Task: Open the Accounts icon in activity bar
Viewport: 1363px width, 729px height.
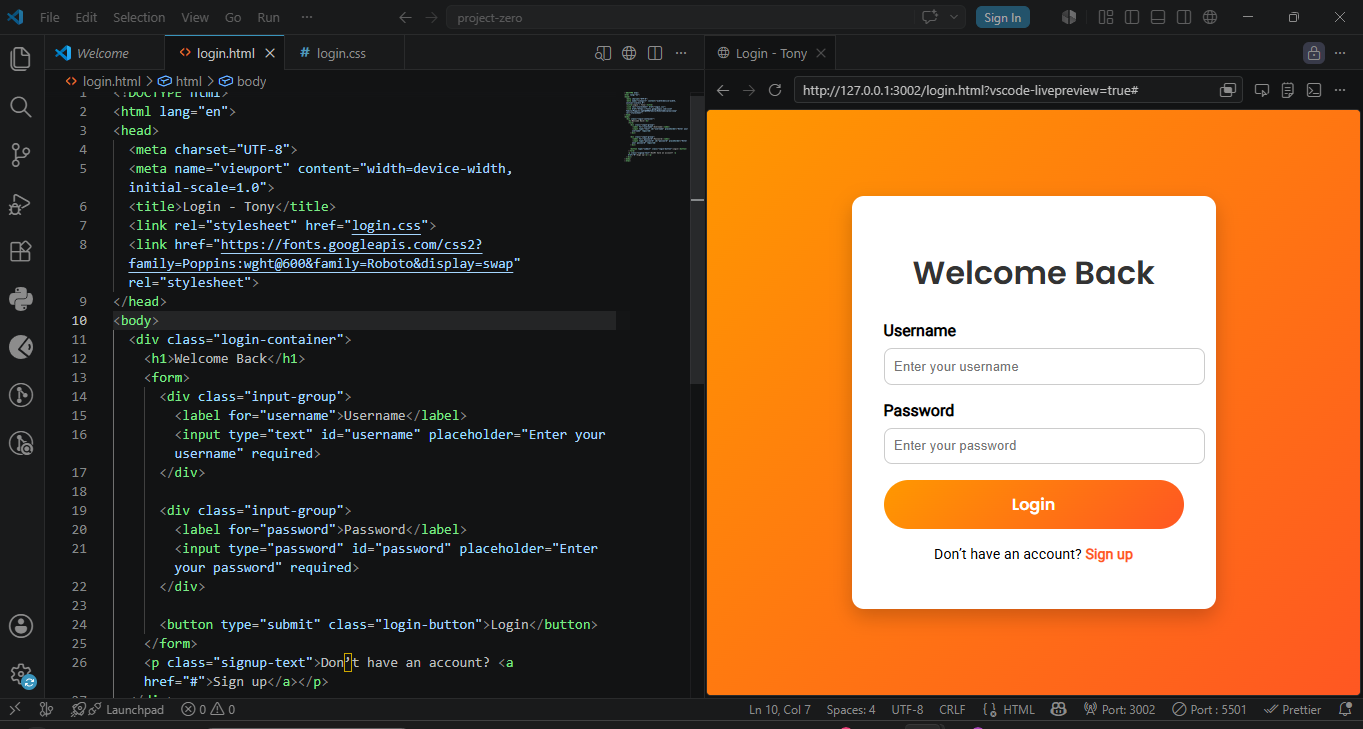Action: [x=21, y=626]
